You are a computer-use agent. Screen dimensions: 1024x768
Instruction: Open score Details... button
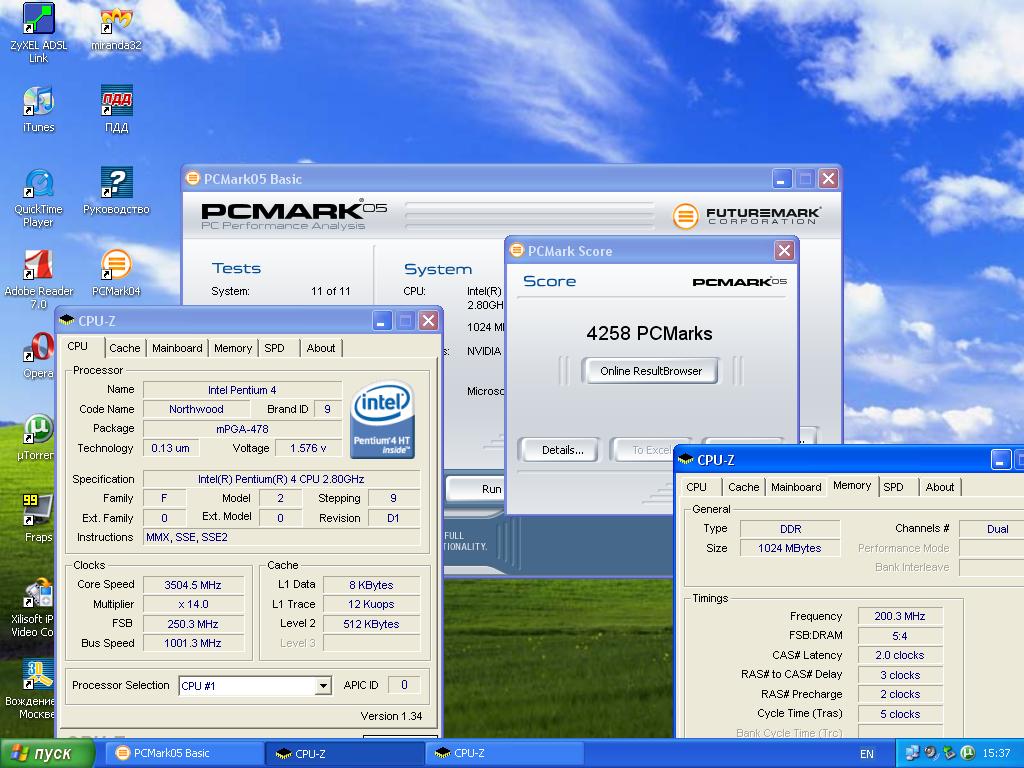pos(562,450)
